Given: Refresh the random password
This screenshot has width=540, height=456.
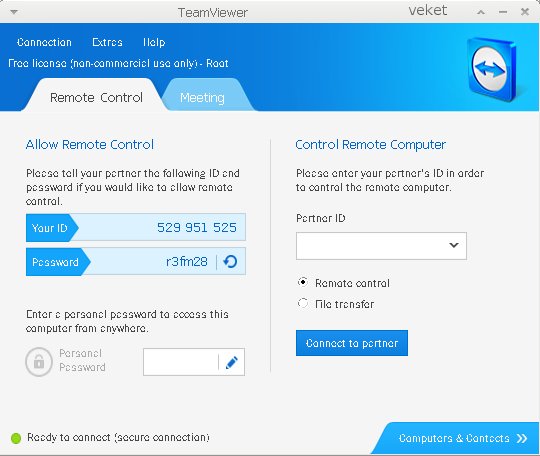Looking at the screenshot, I should click(x=230, y=262).
